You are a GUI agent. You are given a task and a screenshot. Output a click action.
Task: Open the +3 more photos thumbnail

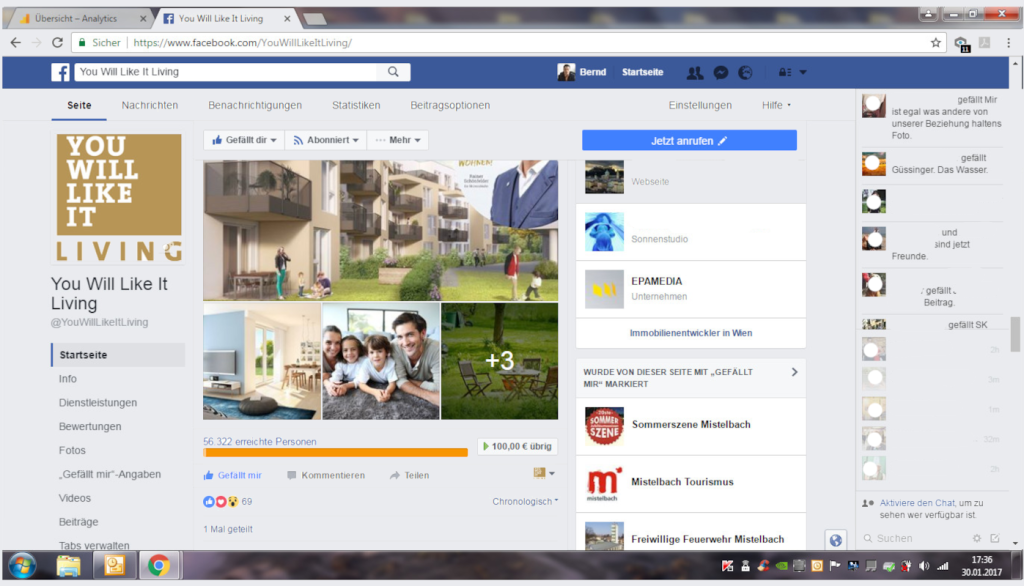(499, 361)
